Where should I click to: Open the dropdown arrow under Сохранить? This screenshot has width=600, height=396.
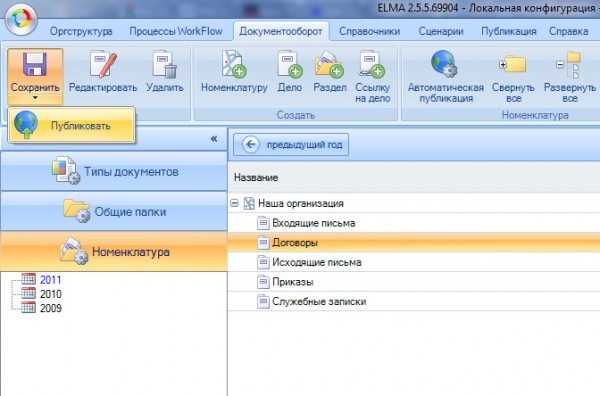(x=35, y=98)
